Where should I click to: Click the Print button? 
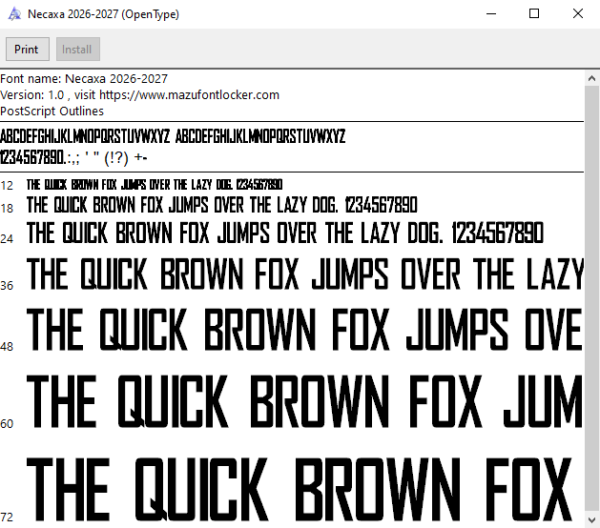(28, 49)
